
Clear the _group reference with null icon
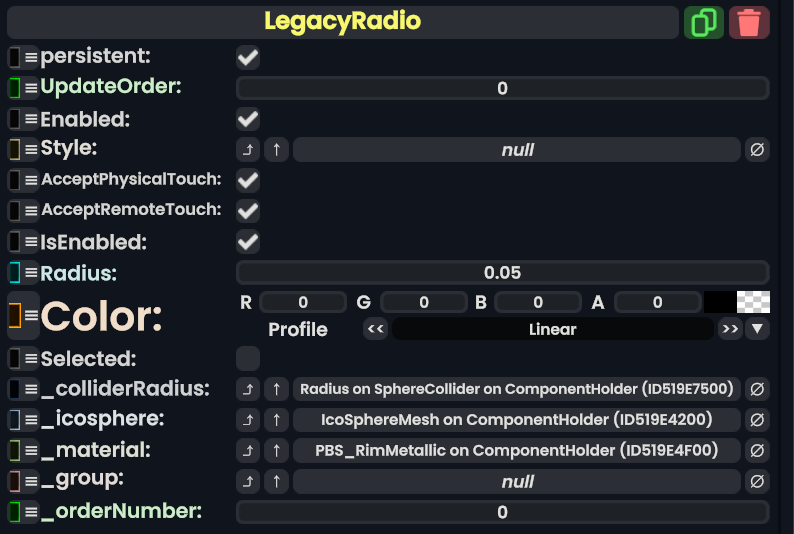point(757,482)
